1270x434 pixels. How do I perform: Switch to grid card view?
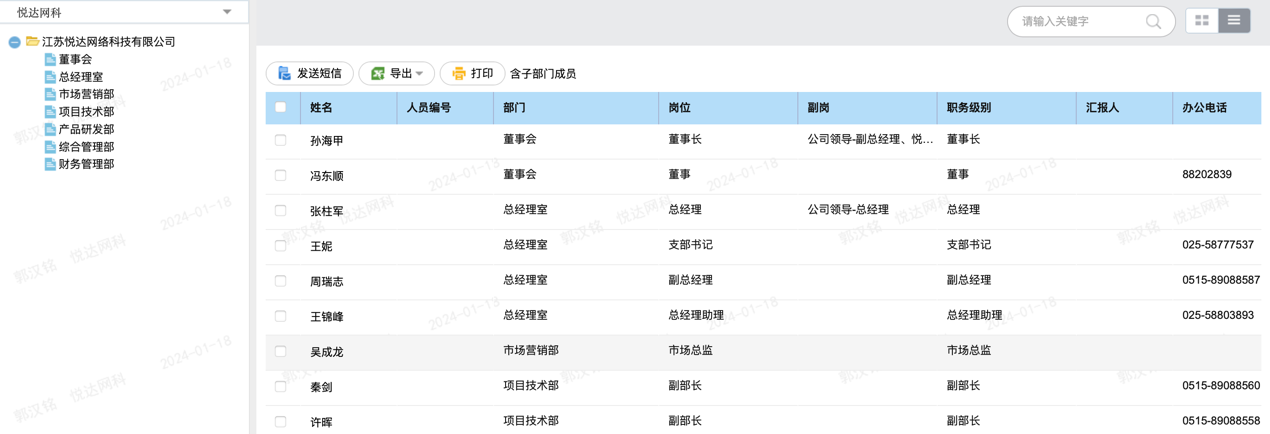1202,21
